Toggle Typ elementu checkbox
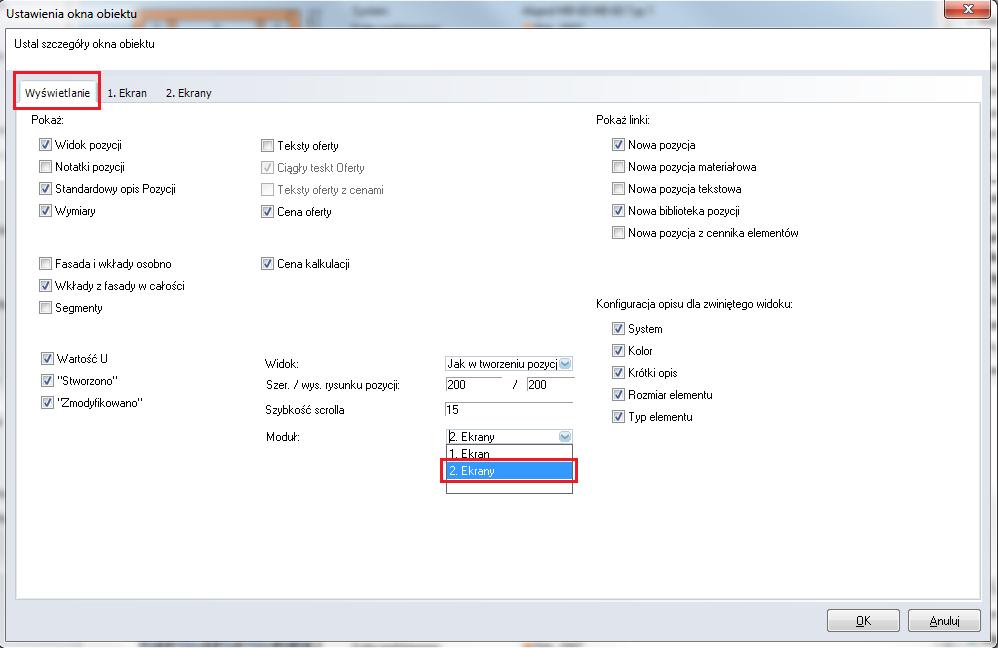Screen dimensions: 998x648 click(618, 417)
